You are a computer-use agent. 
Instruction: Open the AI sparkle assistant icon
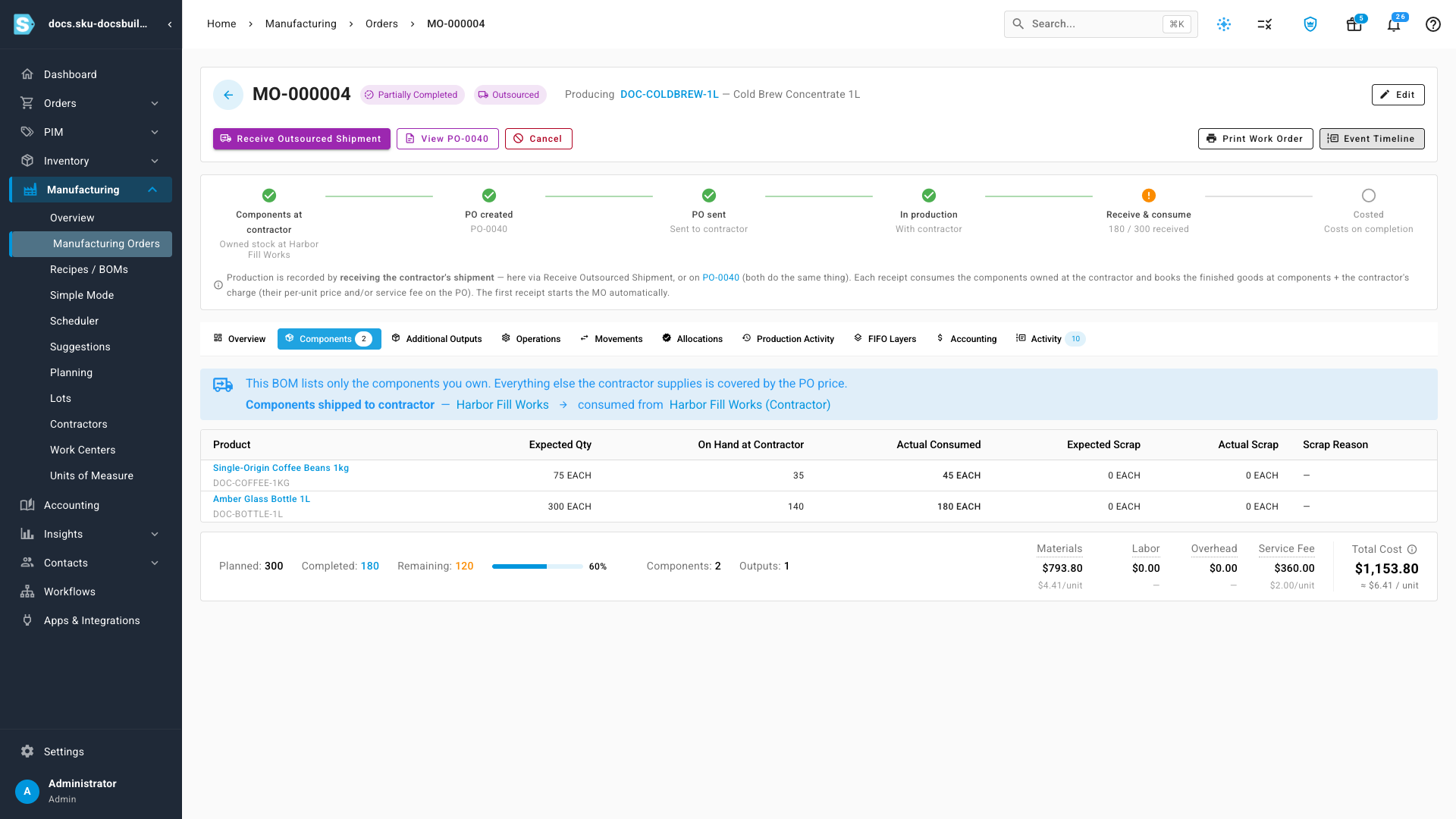(x=1224, y=24)
